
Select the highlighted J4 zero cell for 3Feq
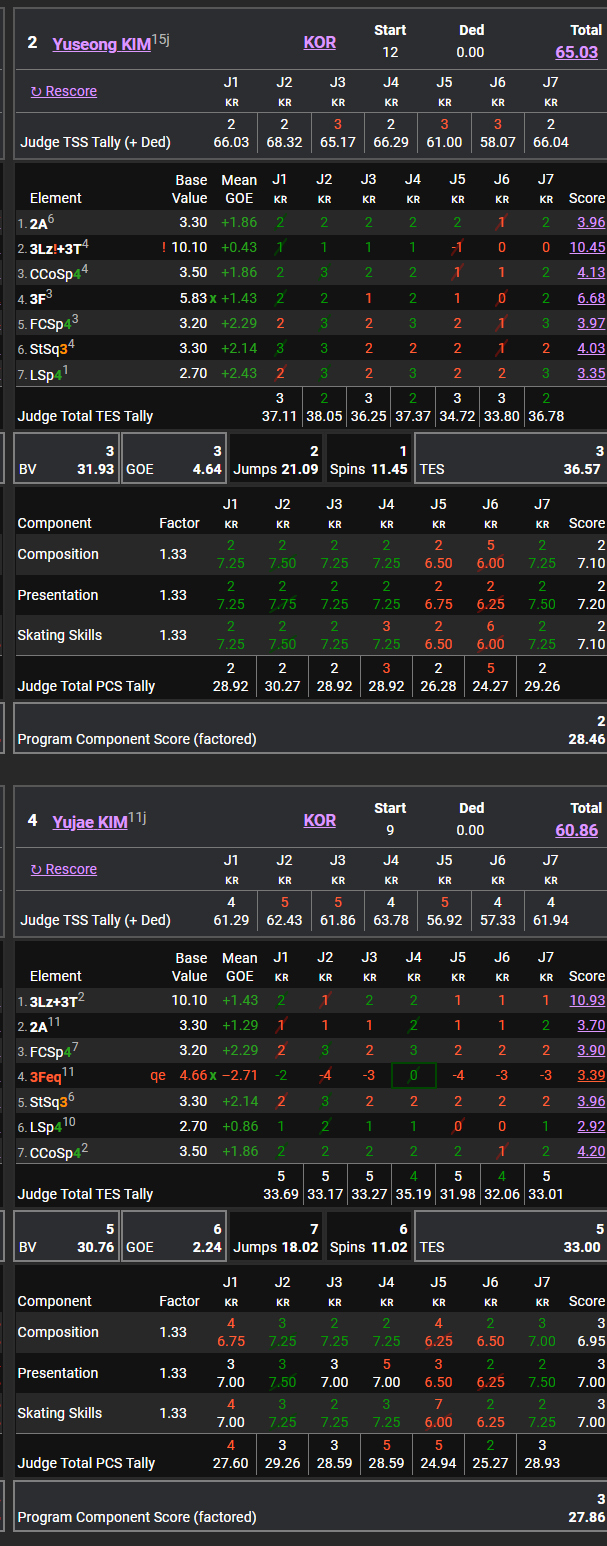pyautogui.click(x=413, y=1076)
